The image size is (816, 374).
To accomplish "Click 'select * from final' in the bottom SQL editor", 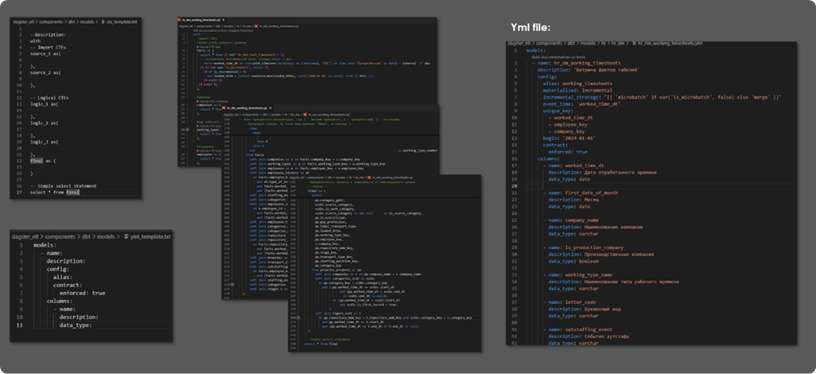I will (x=322, y=344).
